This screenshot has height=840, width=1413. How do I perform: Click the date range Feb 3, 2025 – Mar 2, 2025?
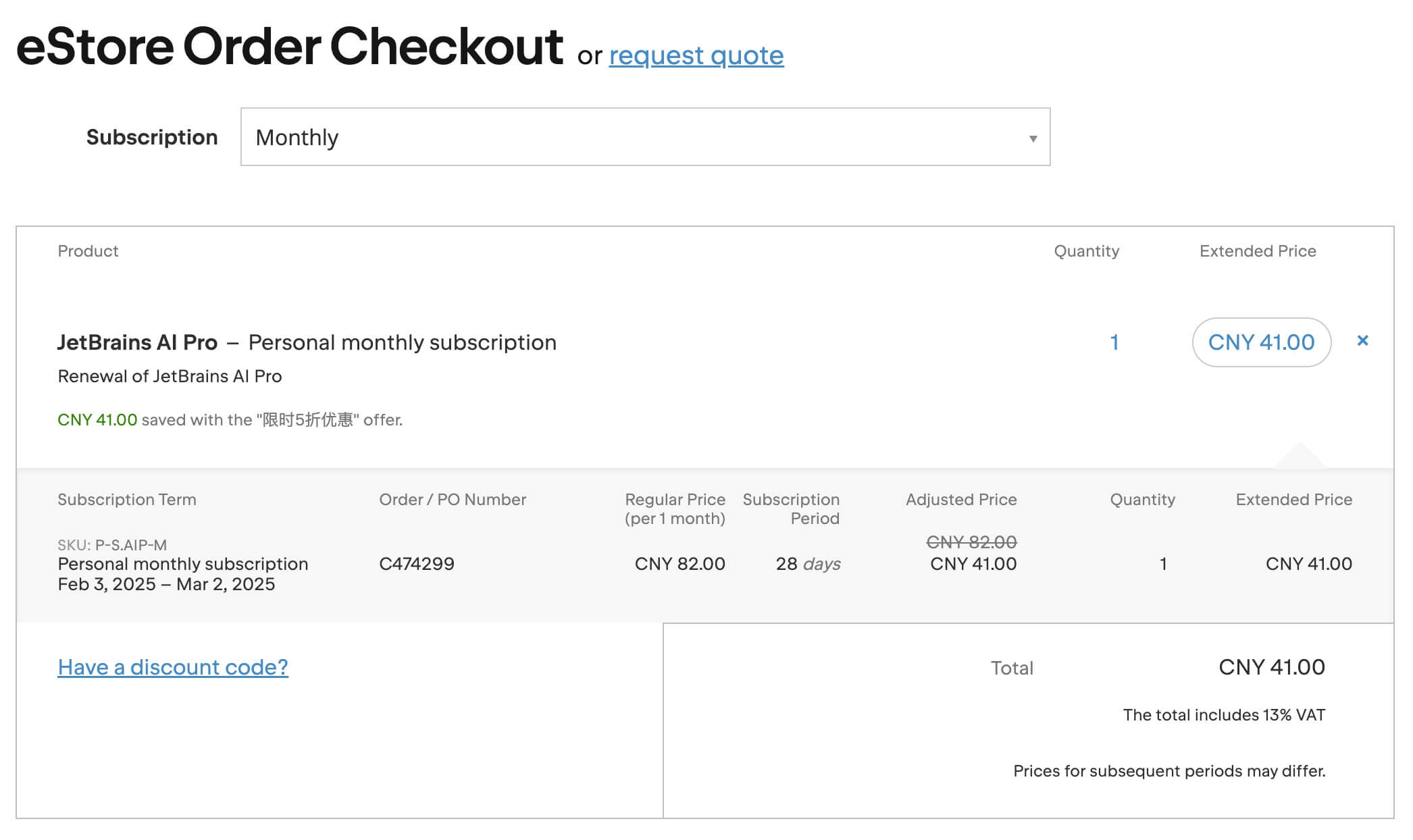coord(166,584)
